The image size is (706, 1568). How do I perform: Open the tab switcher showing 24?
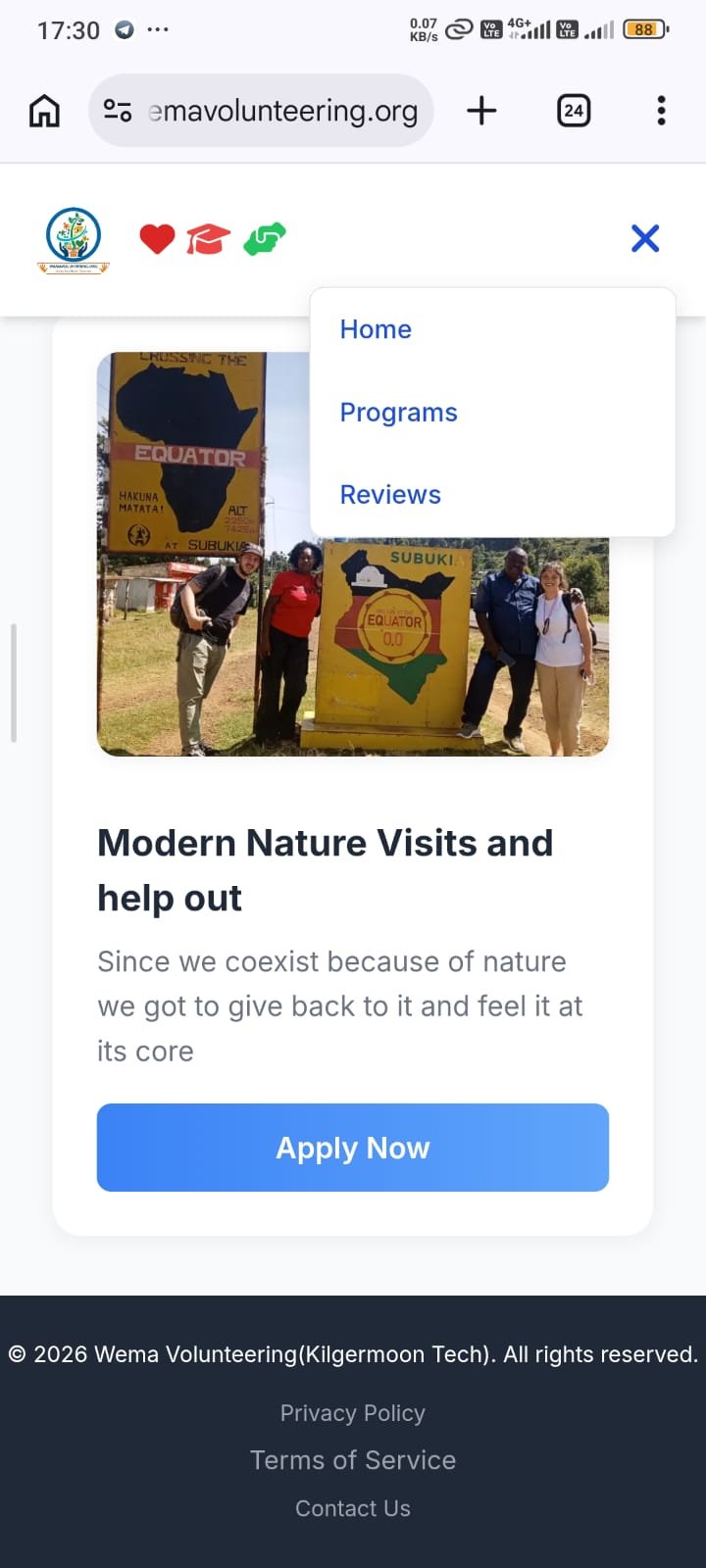(574, 111)
